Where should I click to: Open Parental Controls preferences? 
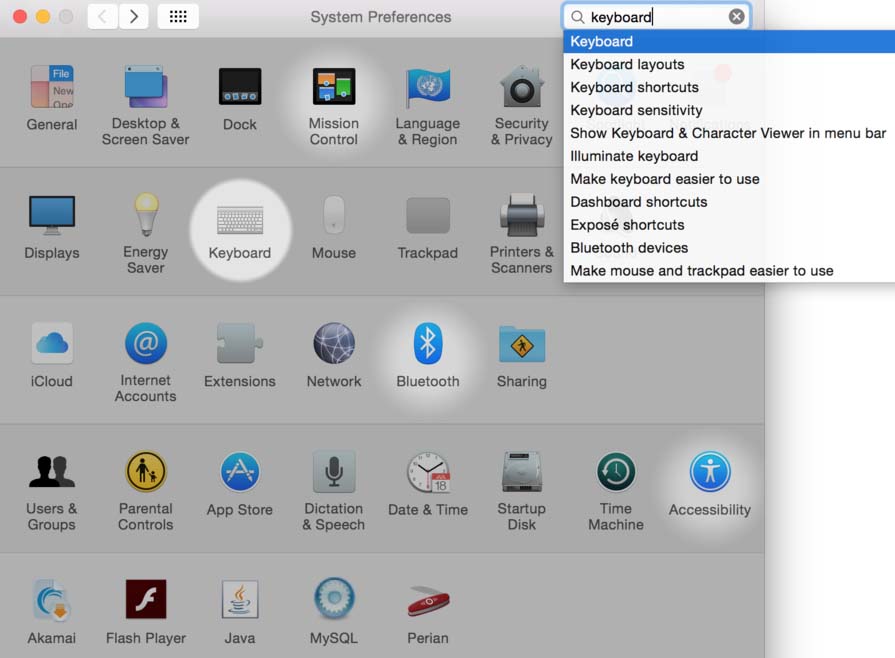click(146, 491)
